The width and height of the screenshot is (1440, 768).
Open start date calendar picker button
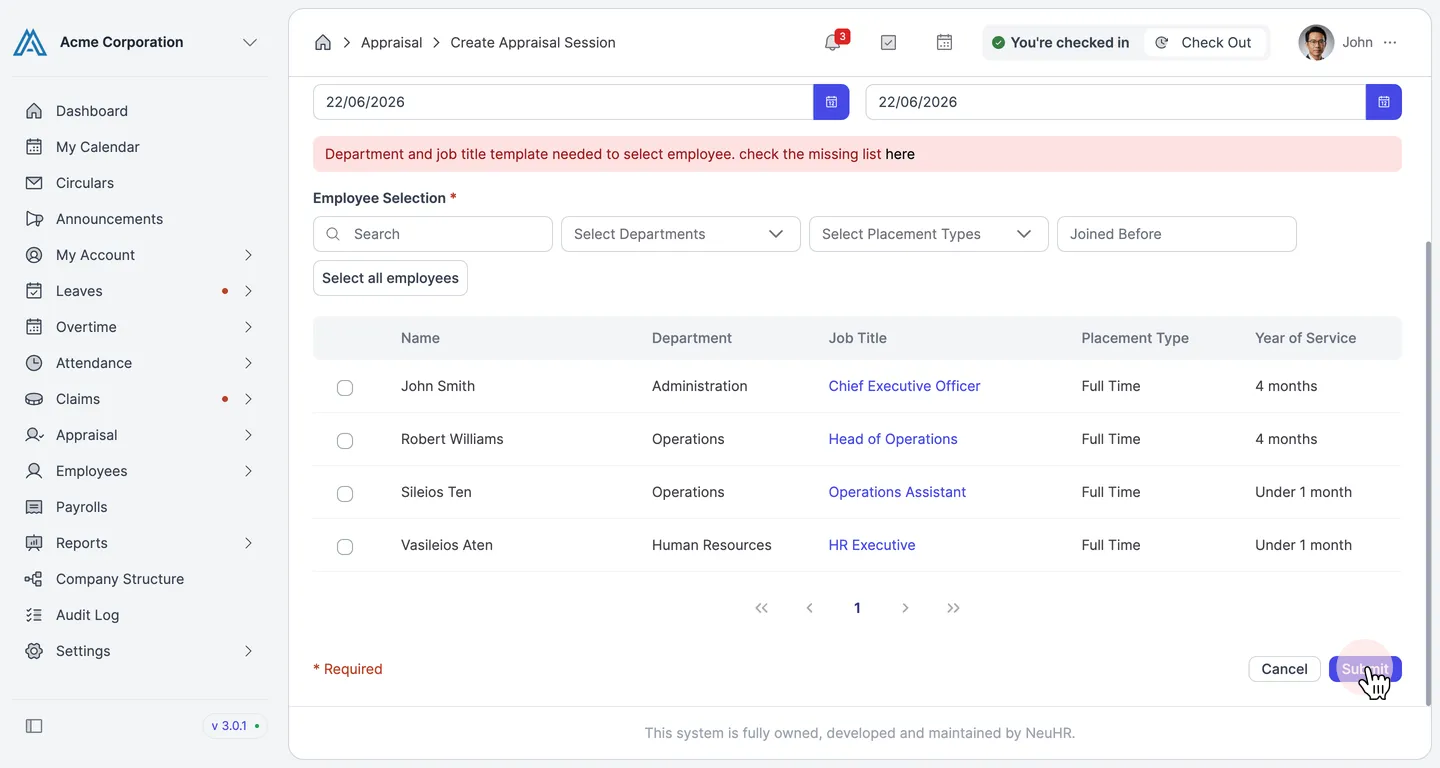[x=831, y=102]
